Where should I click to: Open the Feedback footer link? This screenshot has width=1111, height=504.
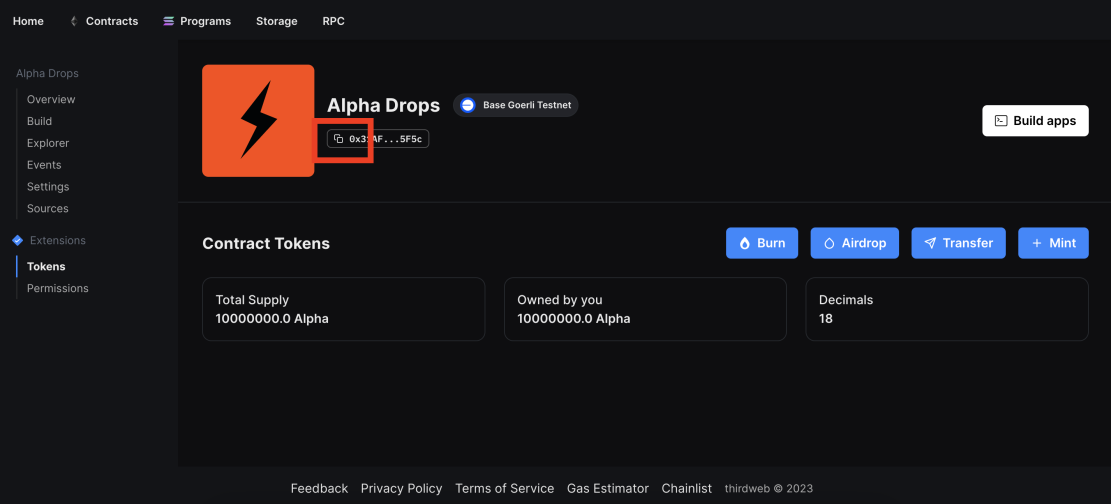click(x=320, y=488)
